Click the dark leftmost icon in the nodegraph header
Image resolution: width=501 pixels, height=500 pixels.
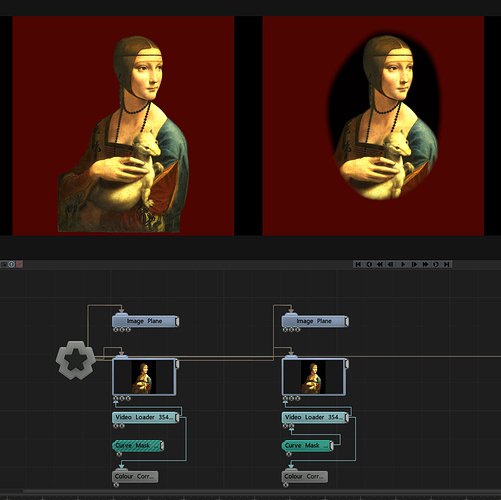click(4, 264)
